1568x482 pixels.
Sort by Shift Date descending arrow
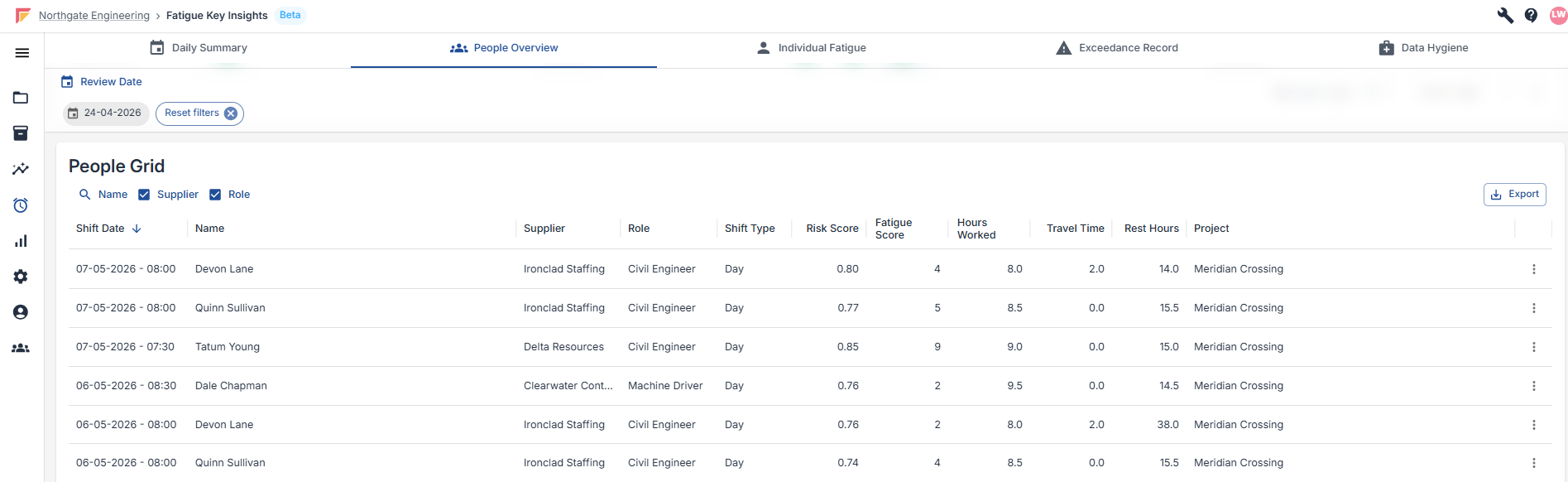(x=137, y=229)
